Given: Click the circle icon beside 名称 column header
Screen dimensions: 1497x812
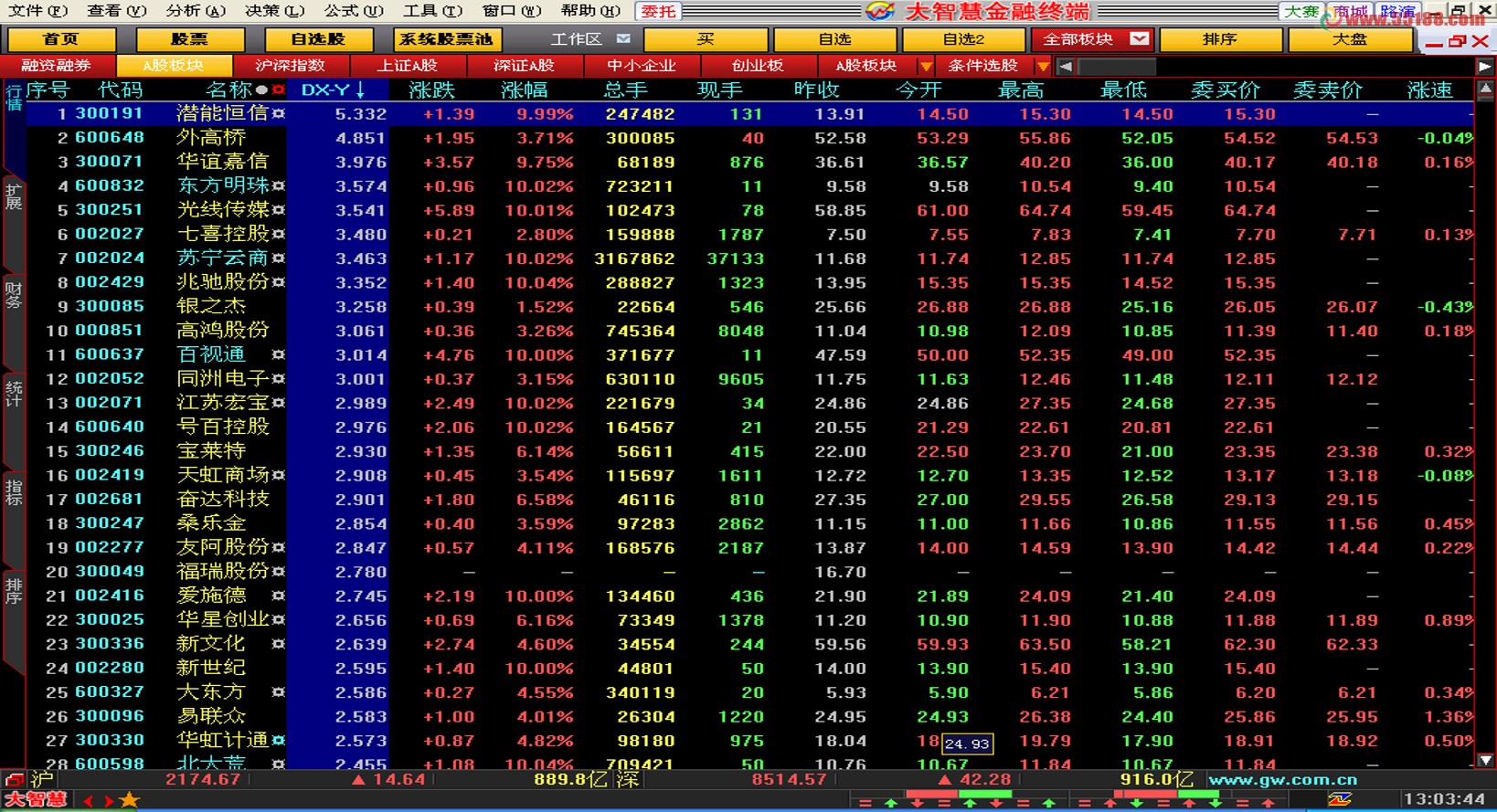Looking at the screenshot, I should click(x=262, y=90).
